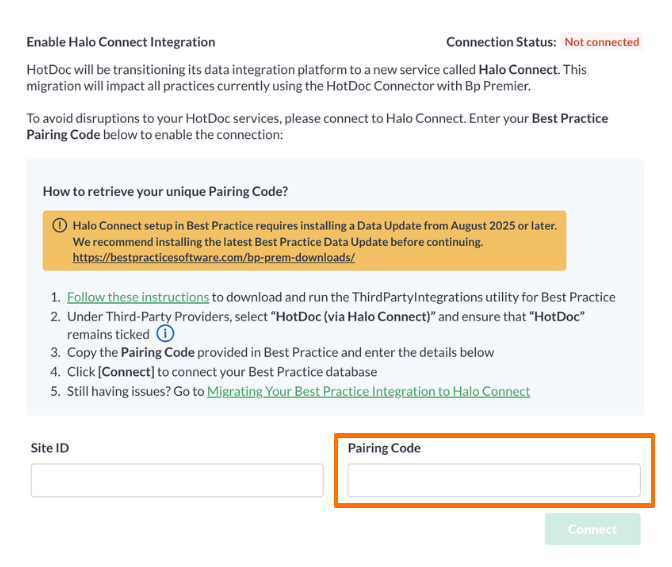
Task: Click the warning icon in the yellow banner
Action: pyautogui.click(x=60, y=225)
